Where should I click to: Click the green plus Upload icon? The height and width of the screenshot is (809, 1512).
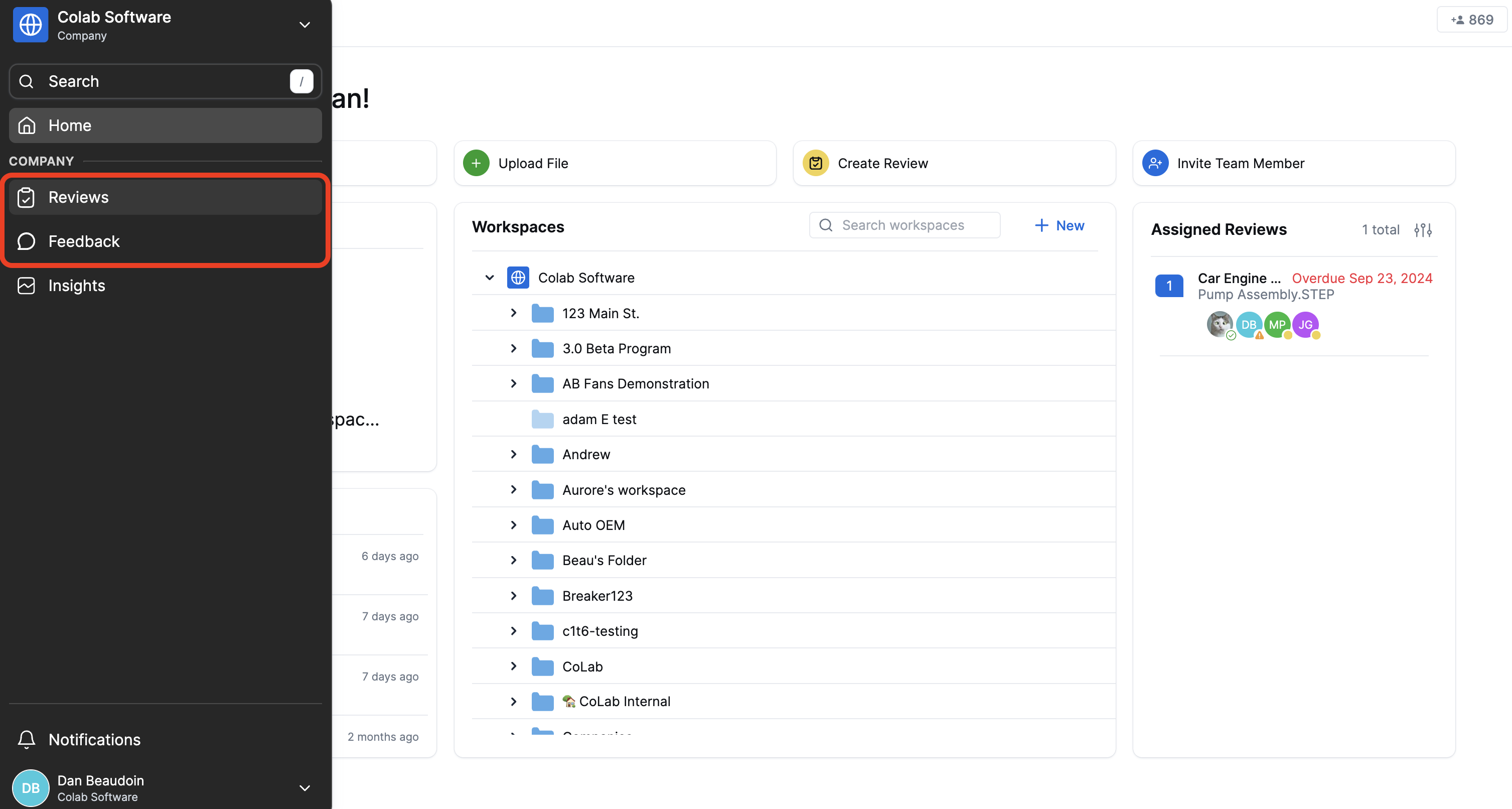point(476,163)
